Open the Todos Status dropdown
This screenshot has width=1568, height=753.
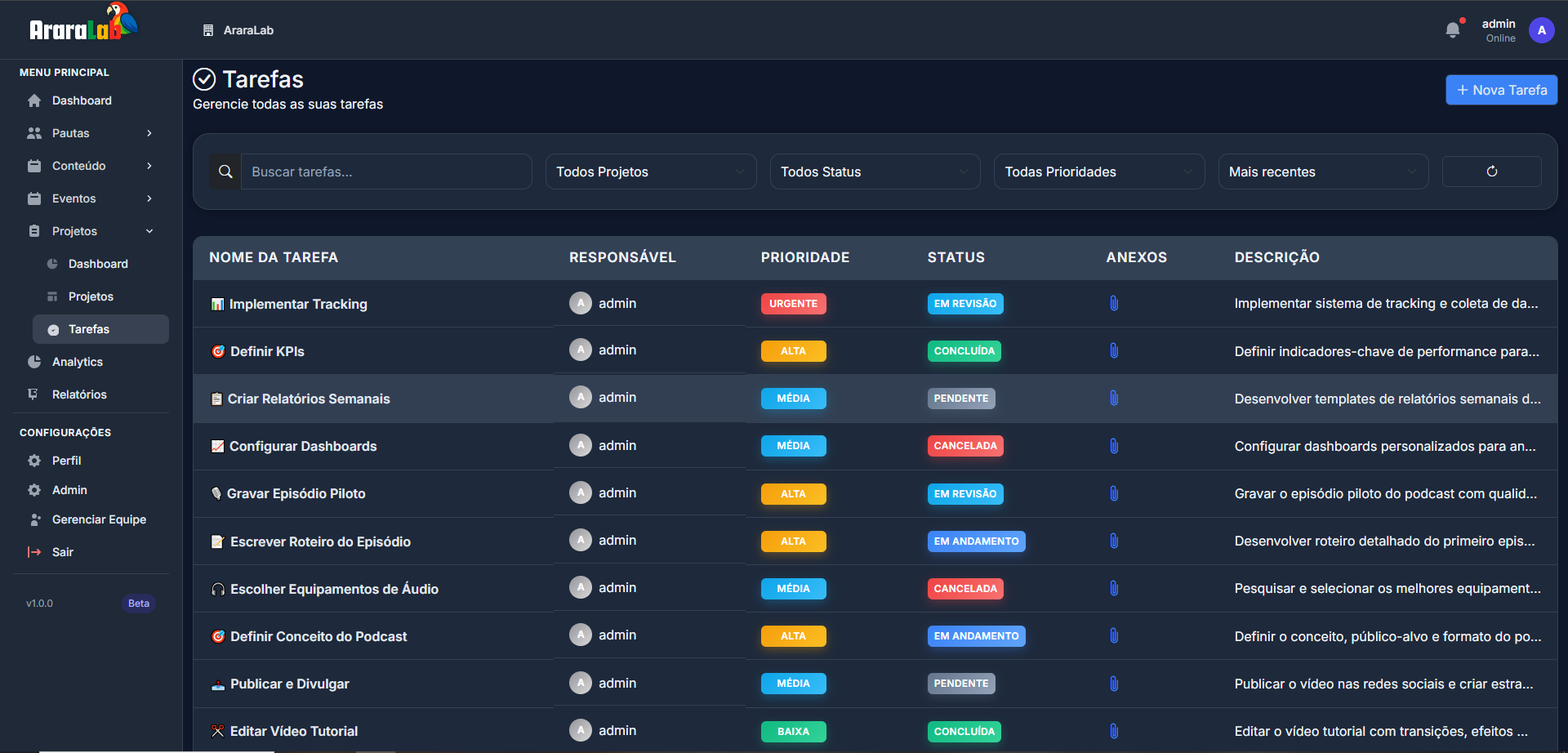[x=875, y=172]
